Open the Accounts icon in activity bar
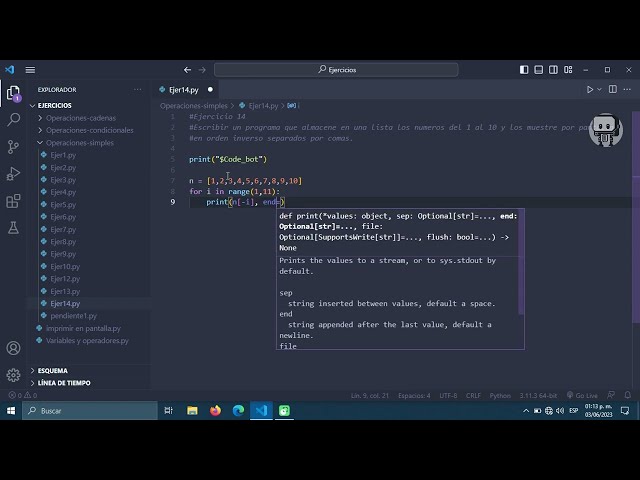Screen dimensions: 640x480 (13, 348)
